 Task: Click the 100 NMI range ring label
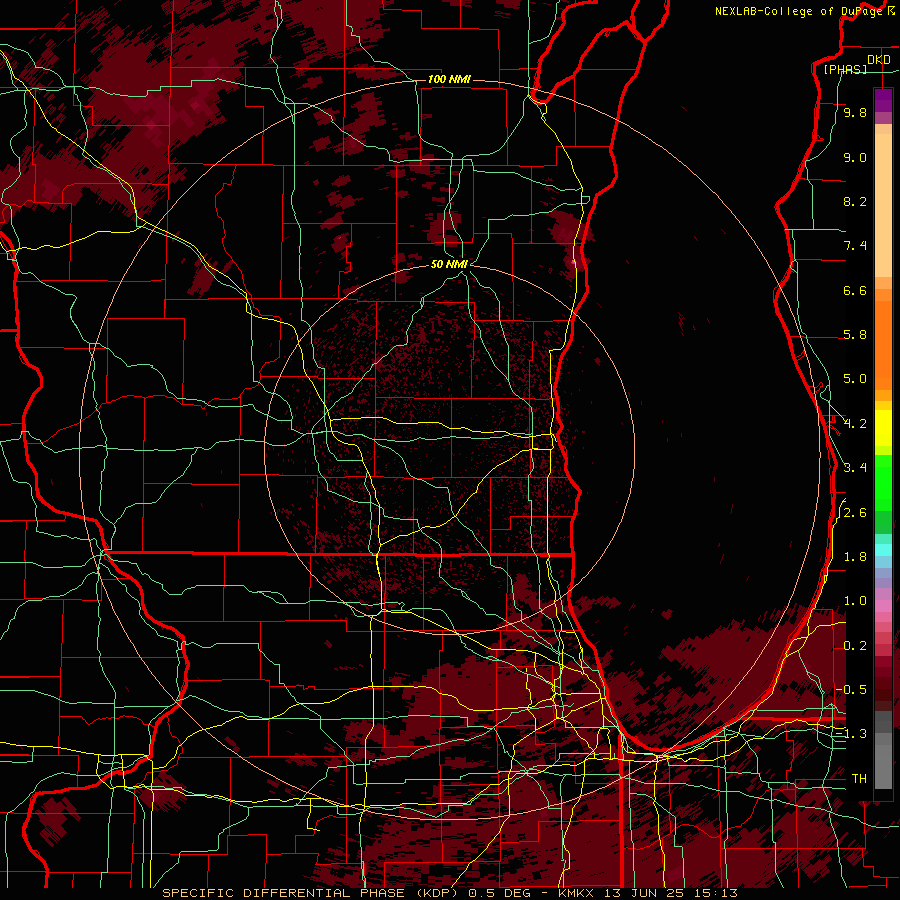[x=449, y=79]
